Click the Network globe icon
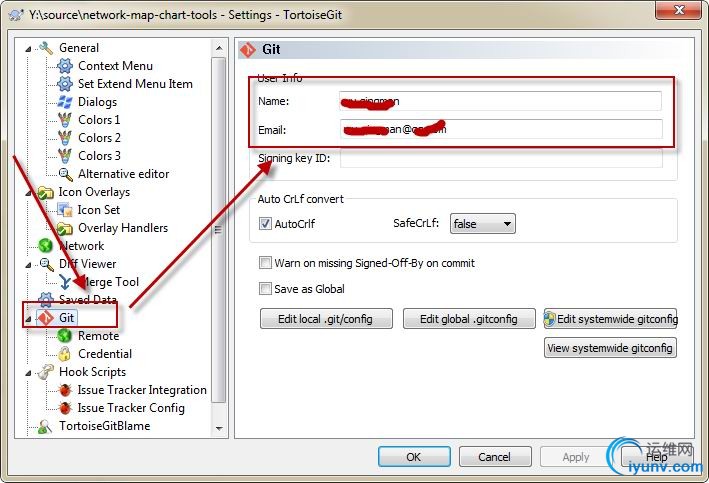The image size is (709, 483). [x=46, y=246]
